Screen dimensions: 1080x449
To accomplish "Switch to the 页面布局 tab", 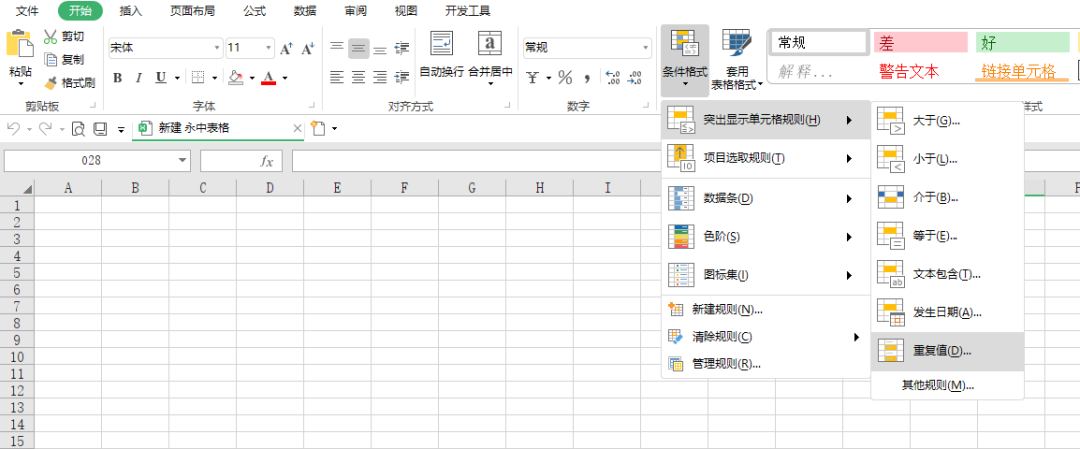I will (193, 11).
